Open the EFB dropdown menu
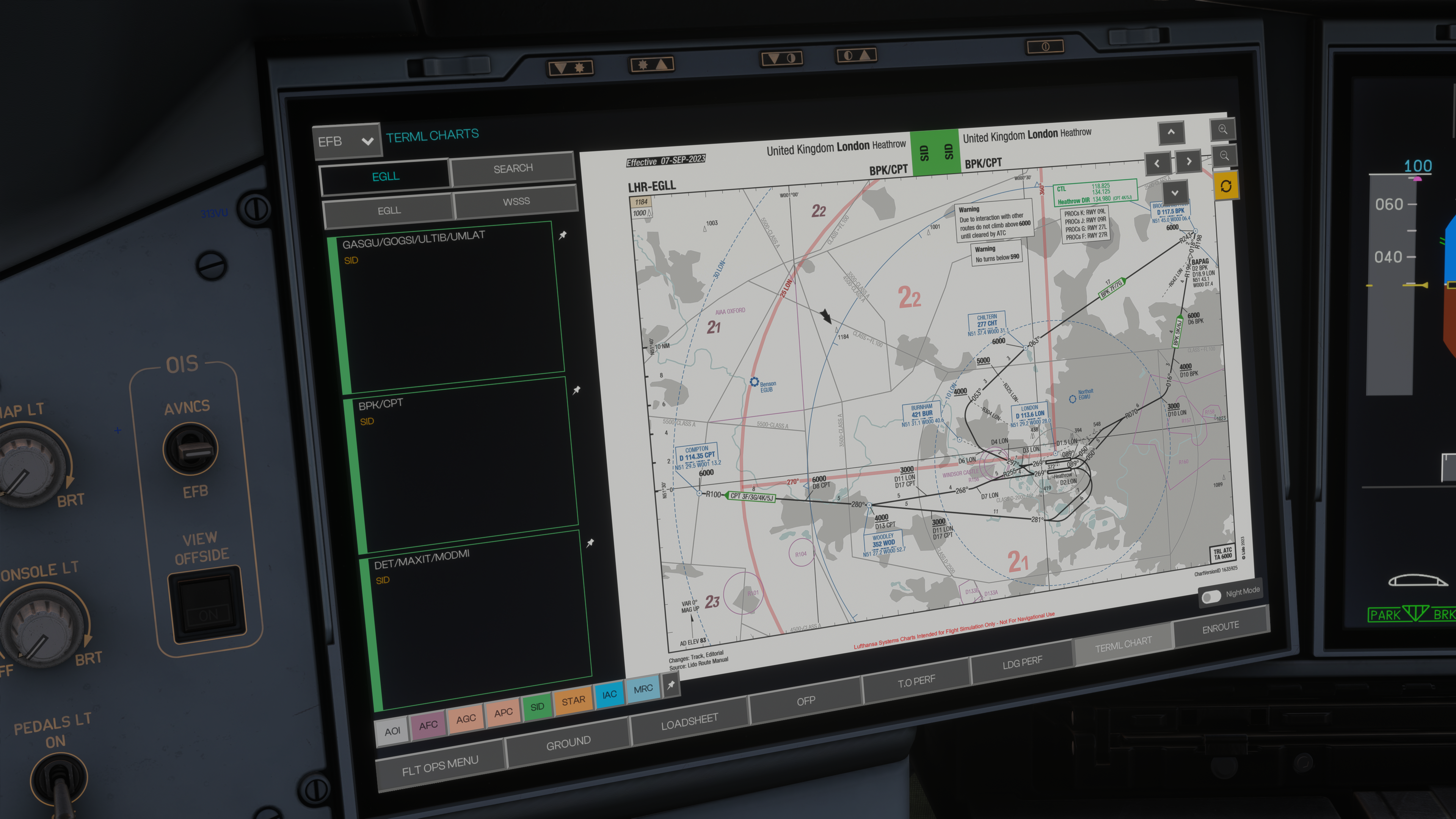 click(347, 141)
